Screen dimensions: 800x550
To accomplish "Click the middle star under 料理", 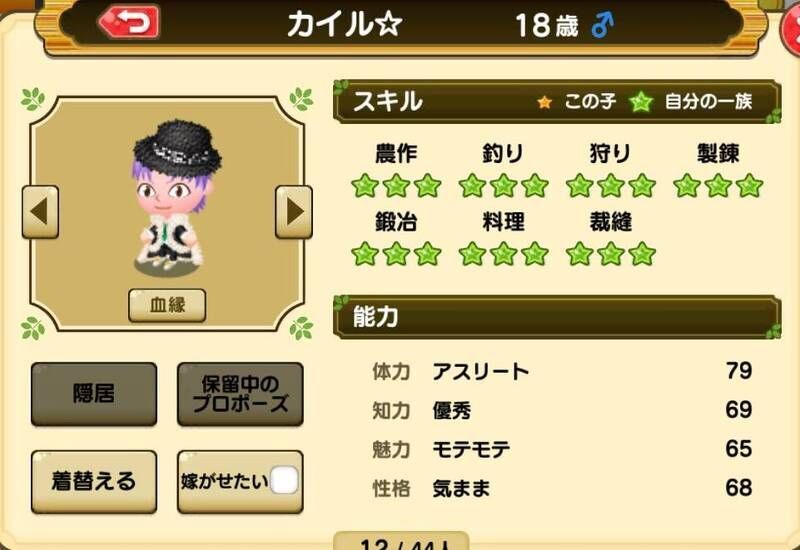I will (x=504, y=254).
